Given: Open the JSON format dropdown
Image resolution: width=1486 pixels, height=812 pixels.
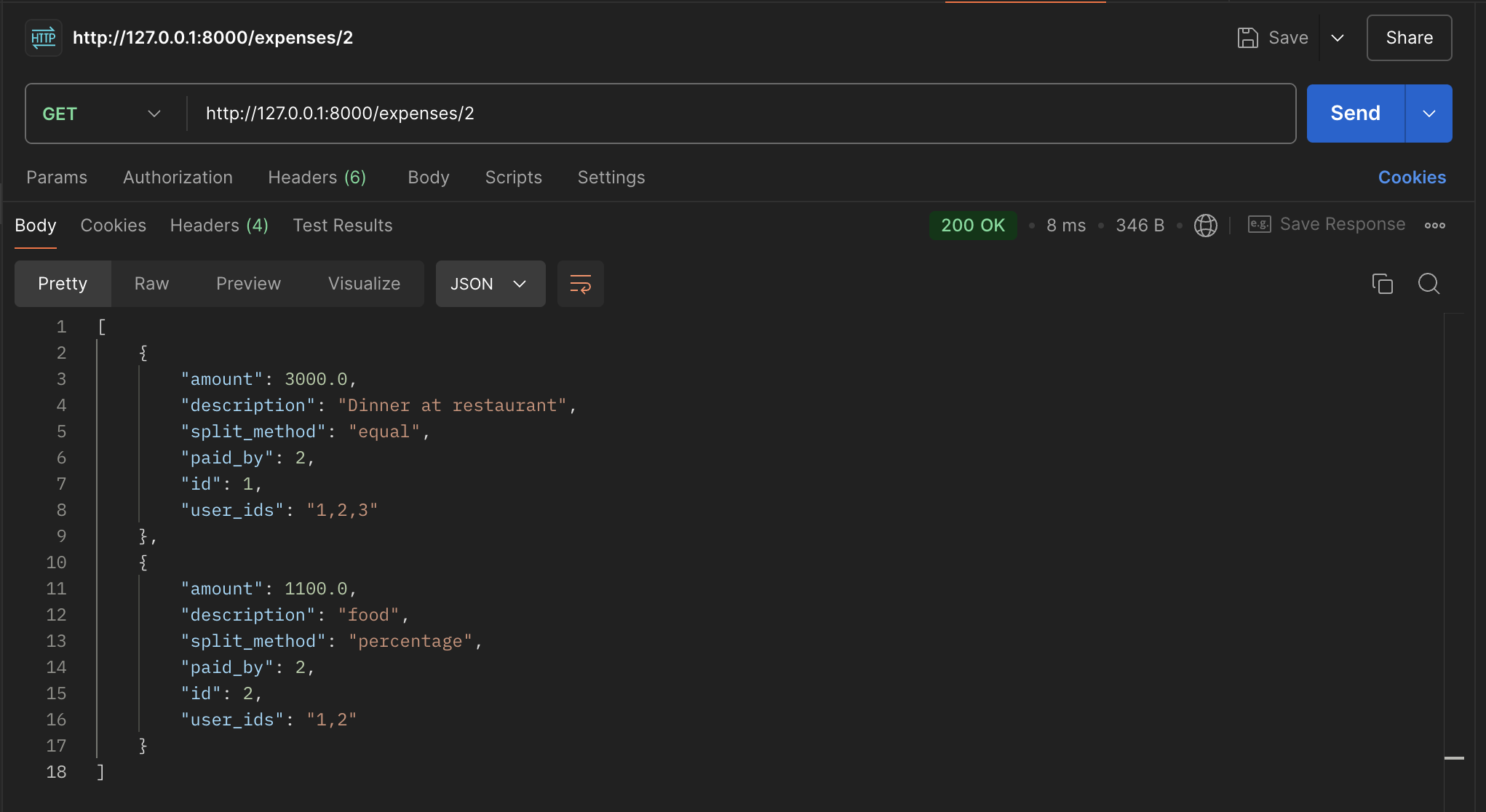Looking at the screenshot, I should click(x=490, y=284).
